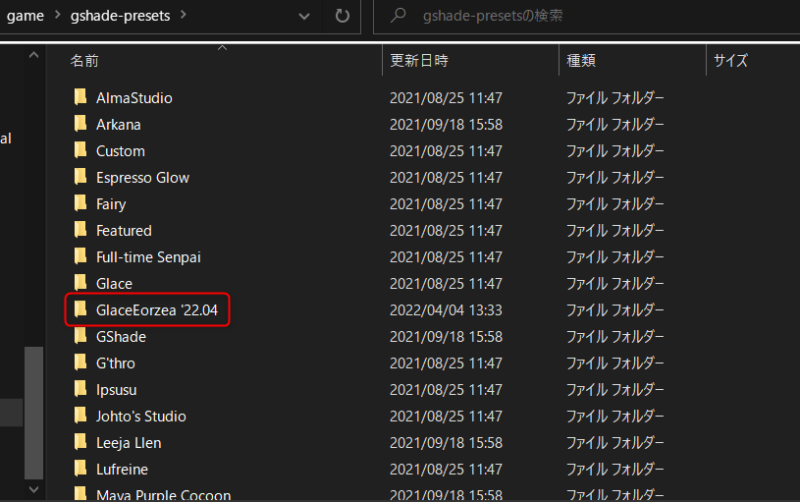Screen dimensions: 800x502
Task: Click the Lufreine folder icon
Action: (80, 468)
